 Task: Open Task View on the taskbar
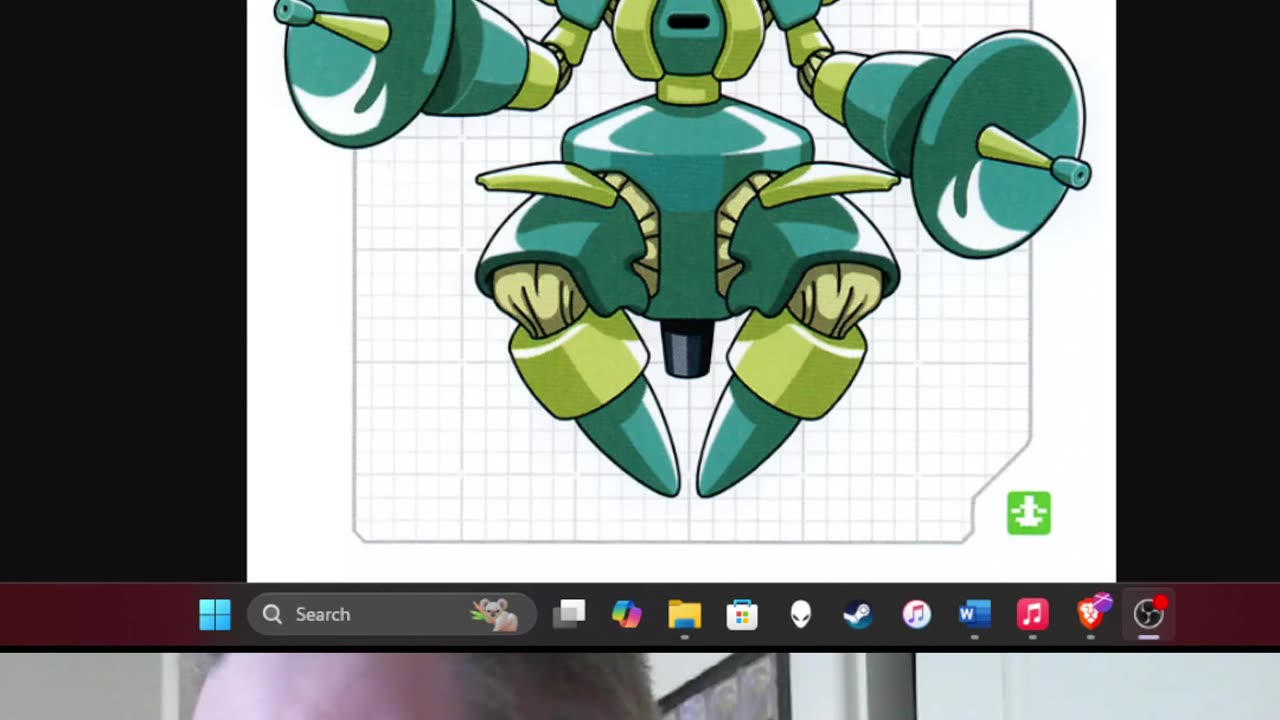point(569,614)
